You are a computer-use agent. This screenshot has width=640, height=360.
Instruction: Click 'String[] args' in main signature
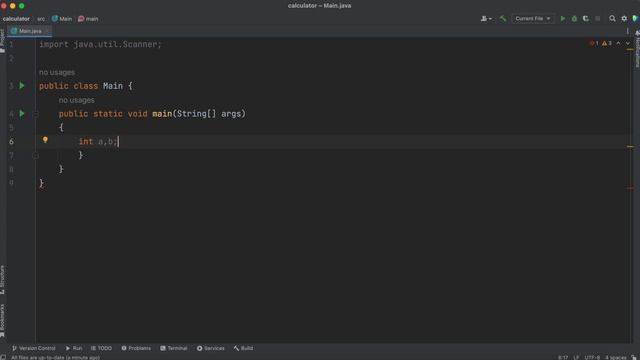click(209, 114)
